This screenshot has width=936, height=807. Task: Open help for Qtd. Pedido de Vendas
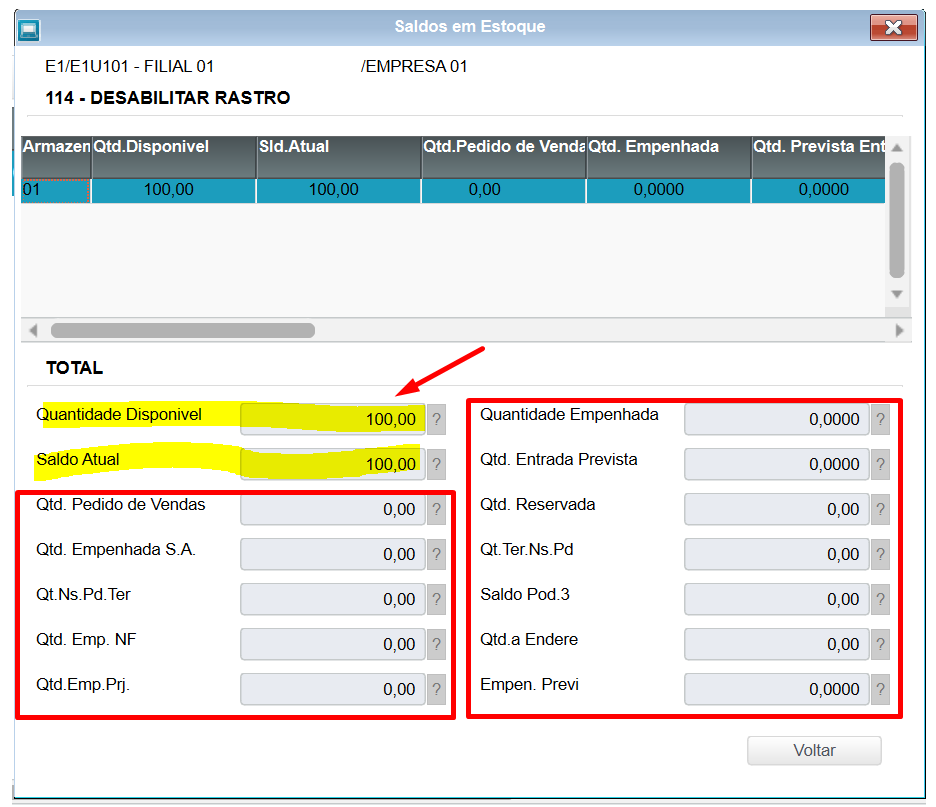(x=436, y=509)
